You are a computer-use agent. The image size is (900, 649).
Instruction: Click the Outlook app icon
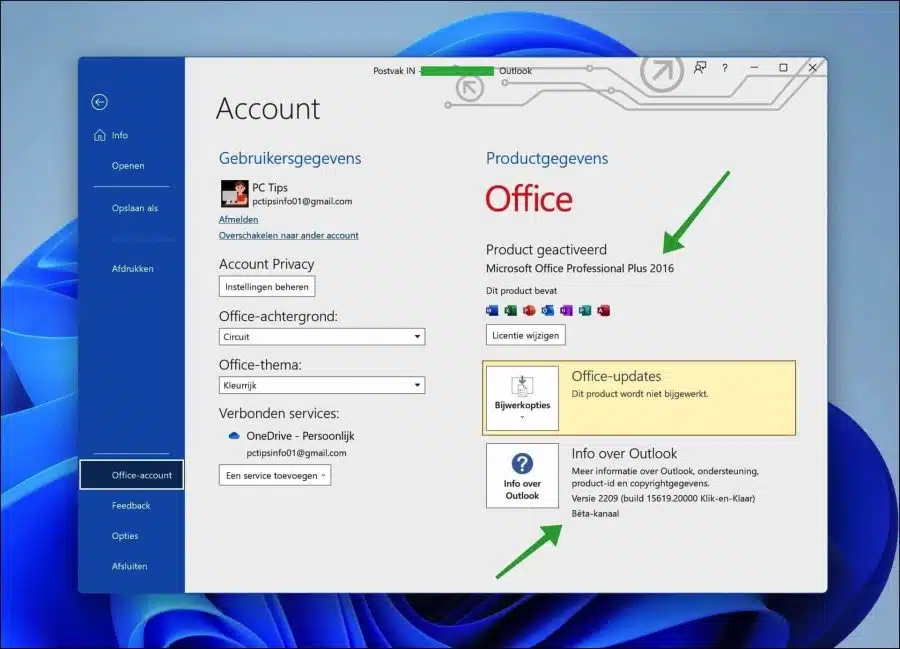click(548, 310)
